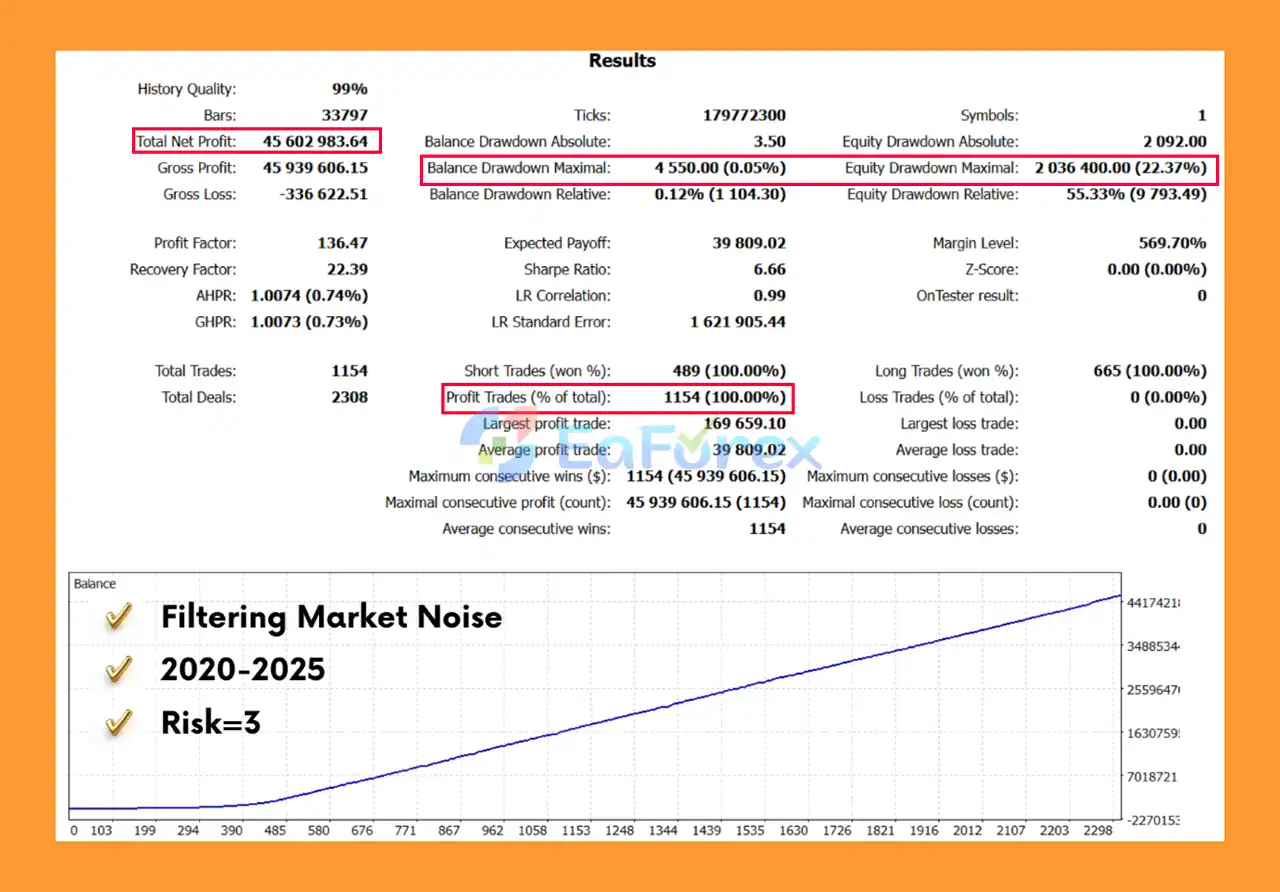Viewport: 1280px width, 892px height.
Task: Click the EaForex watermark logo
Action: click(640, 448)
